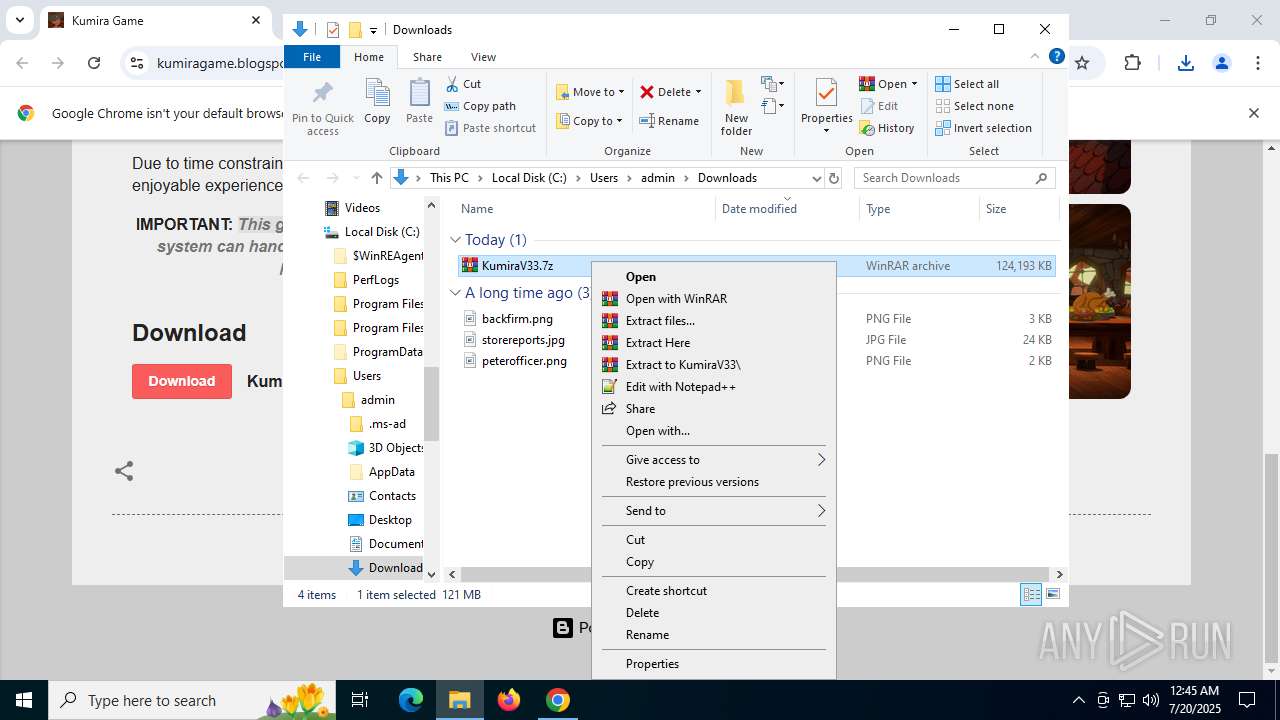Reload the Chrome page
This screenshot has height=720, width=1280.
[94, 63]
